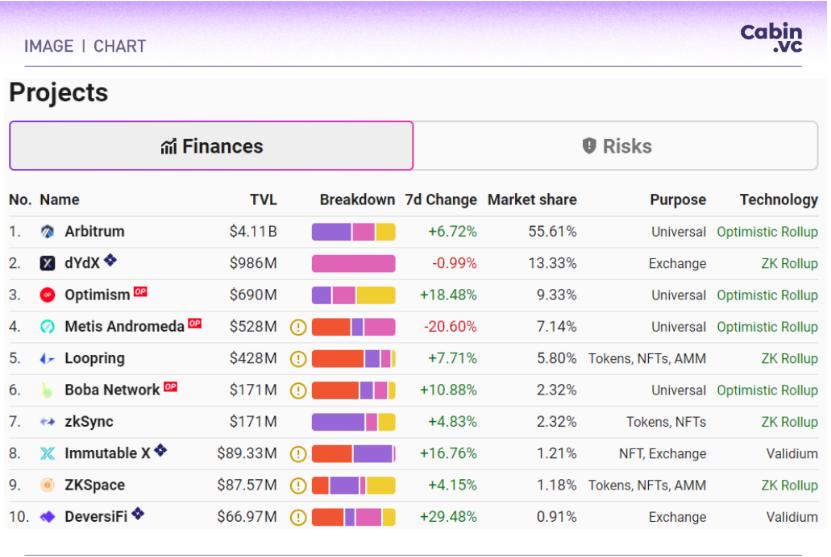Click the Market share column header
Image resolution: width=831 pixels, height=557 pixels.
click(x=532, y=200)
